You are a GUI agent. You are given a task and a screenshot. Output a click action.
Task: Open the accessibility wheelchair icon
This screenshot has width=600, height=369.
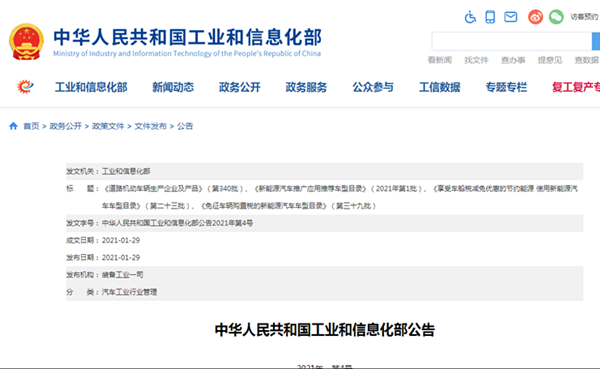click(470, 17)
